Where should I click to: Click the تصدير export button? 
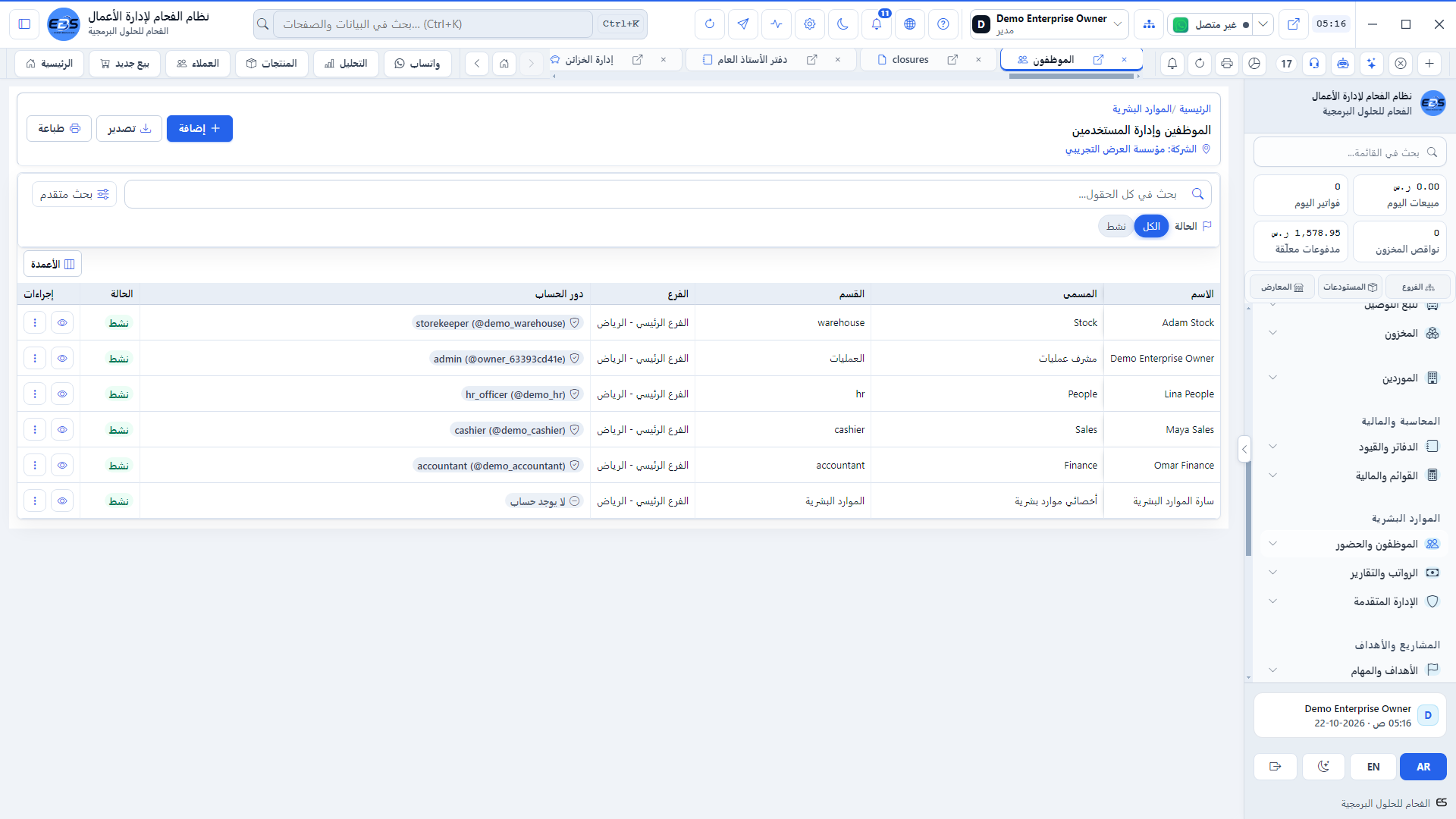click(129, 129)
